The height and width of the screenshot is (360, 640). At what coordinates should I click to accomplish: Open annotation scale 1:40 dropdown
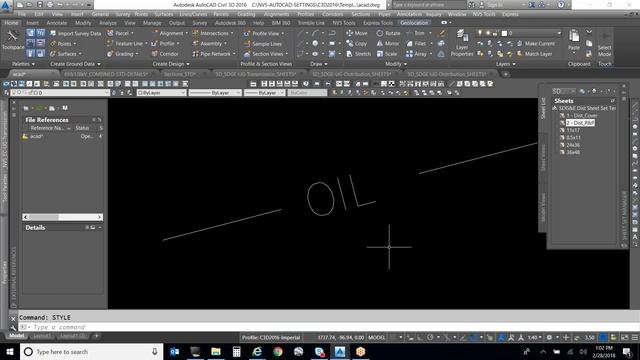coord(534,338)
